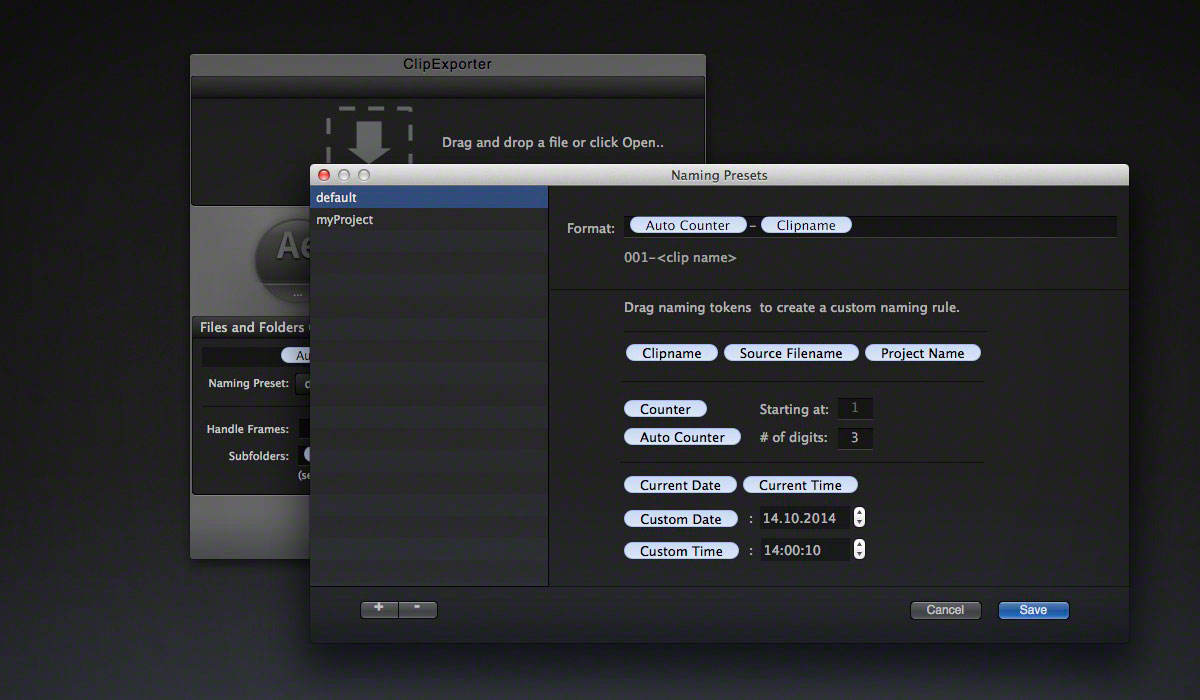Click the Handle Frames label in ClipExporter
Image resolution: width=1200 pixels, height=700 pixels.
click(248, 429)
